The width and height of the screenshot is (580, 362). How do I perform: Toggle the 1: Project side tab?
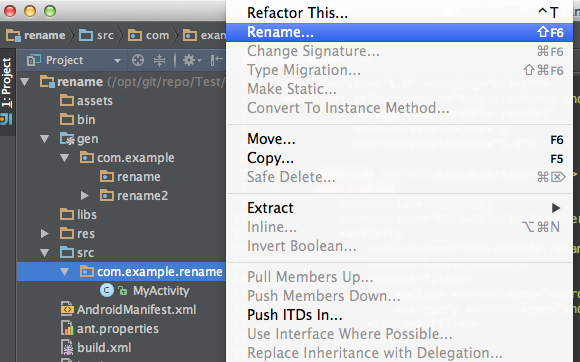tap(7, 82)
